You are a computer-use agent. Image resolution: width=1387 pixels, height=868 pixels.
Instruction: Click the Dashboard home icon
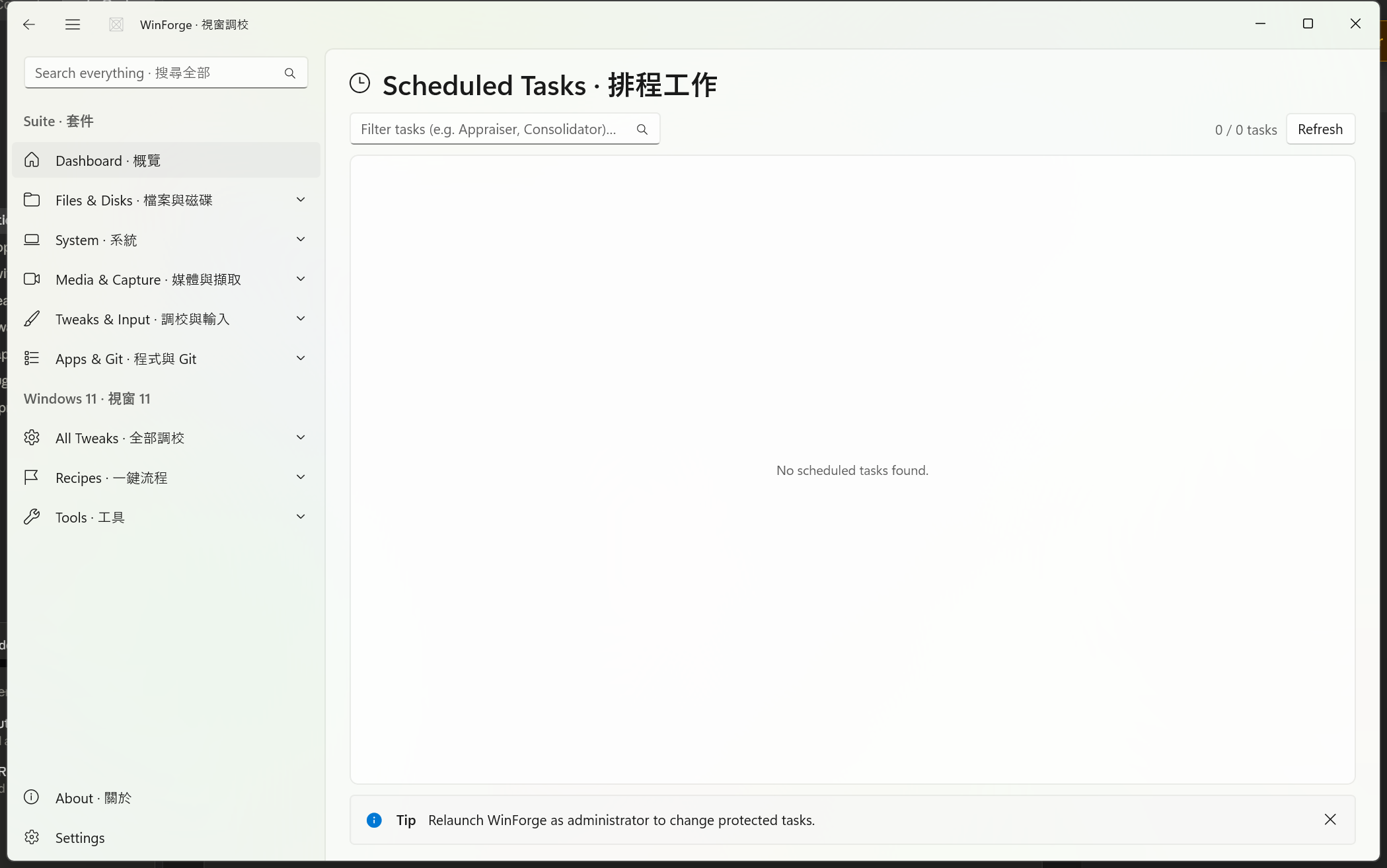pyautogui.click(x=32, y=160)
